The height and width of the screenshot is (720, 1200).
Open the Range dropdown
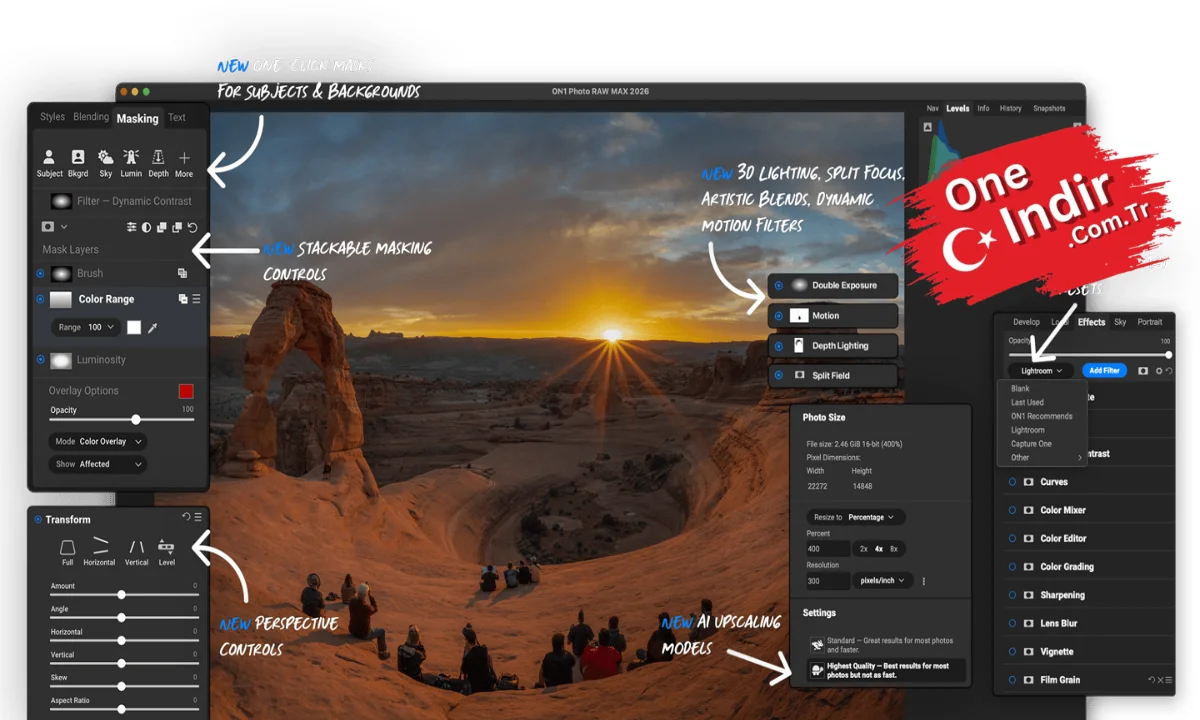click(x=86, y=327)
